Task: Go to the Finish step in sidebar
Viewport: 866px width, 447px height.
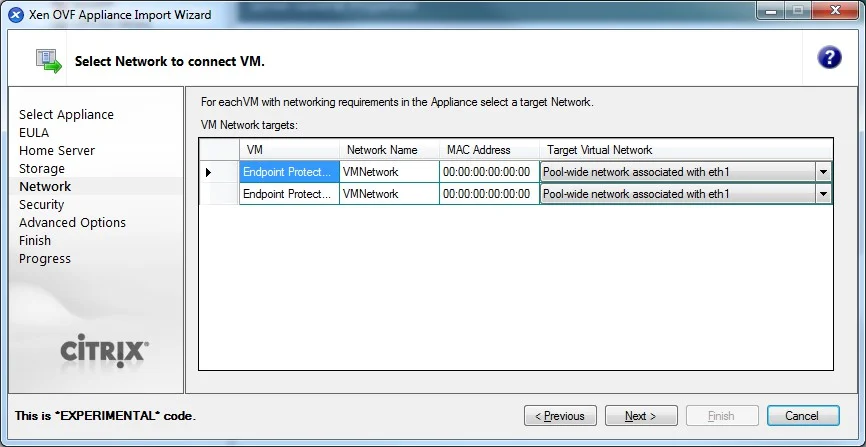Action: click(x=35, y=240)
